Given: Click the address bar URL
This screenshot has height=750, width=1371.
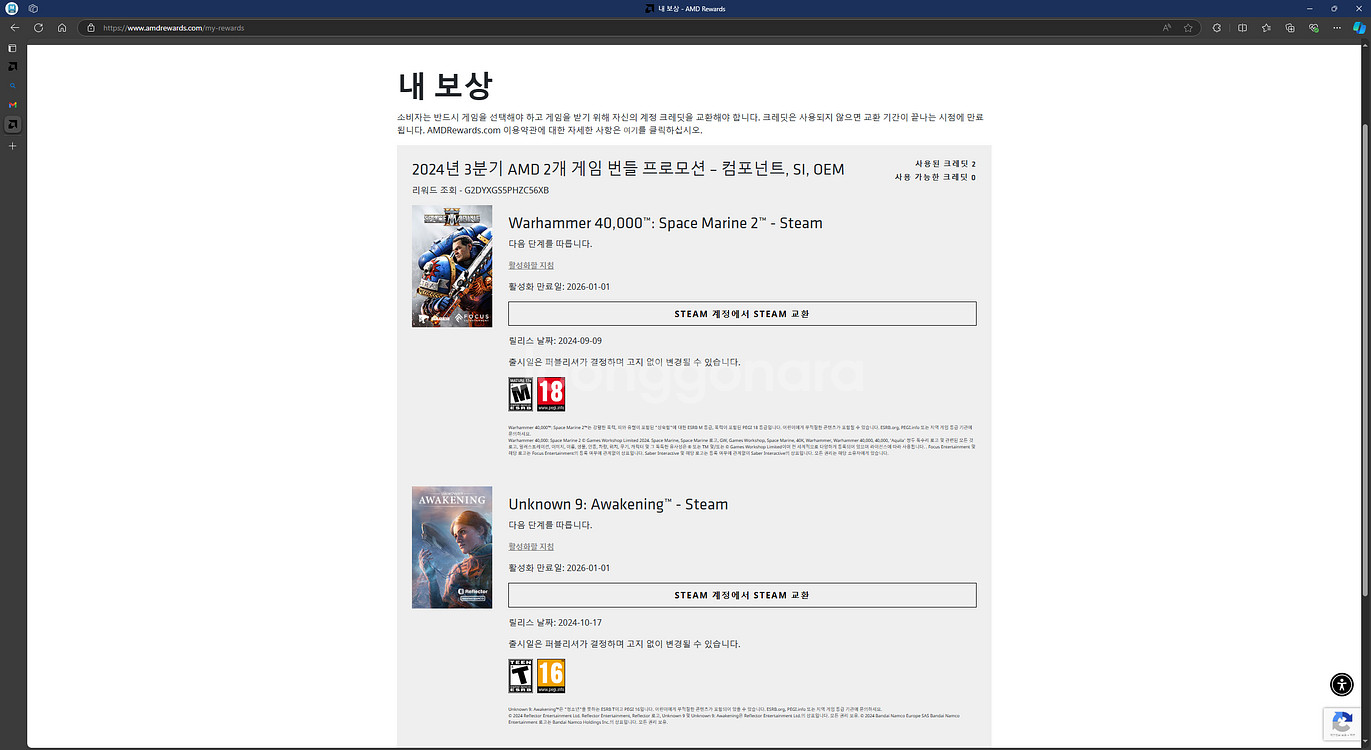Looking at the screenshot, I should [x=174, y=28].
